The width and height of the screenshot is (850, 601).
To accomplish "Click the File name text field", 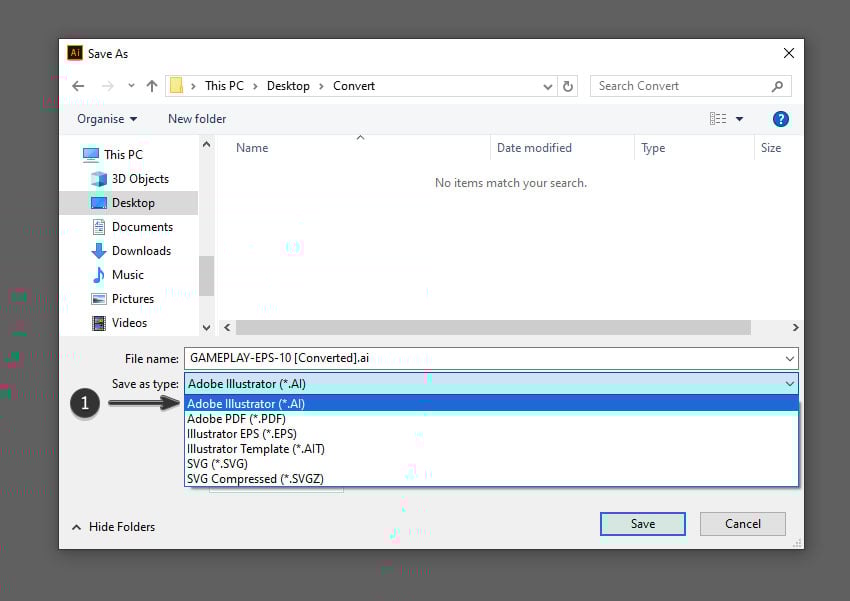I will tap(480, 358).
